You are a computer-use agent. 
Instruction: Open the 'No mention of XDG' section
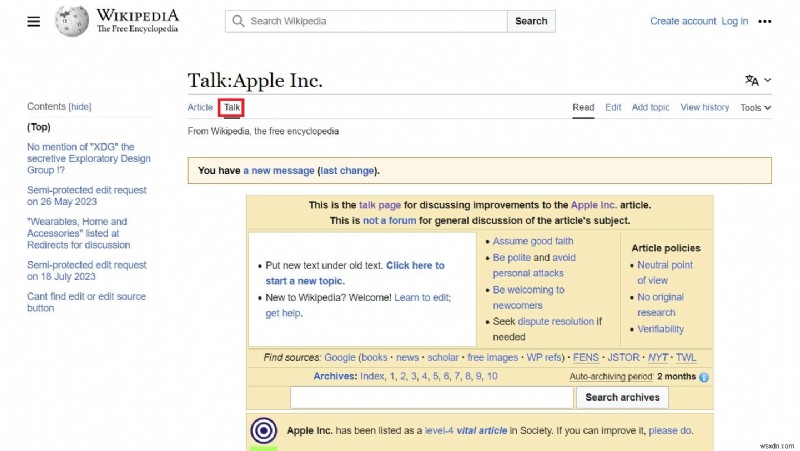tap(89, 158)
